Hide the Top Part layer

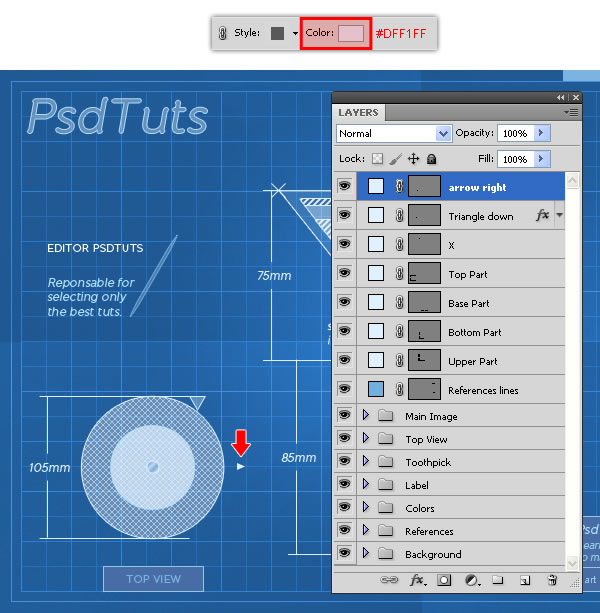[344, 272]
